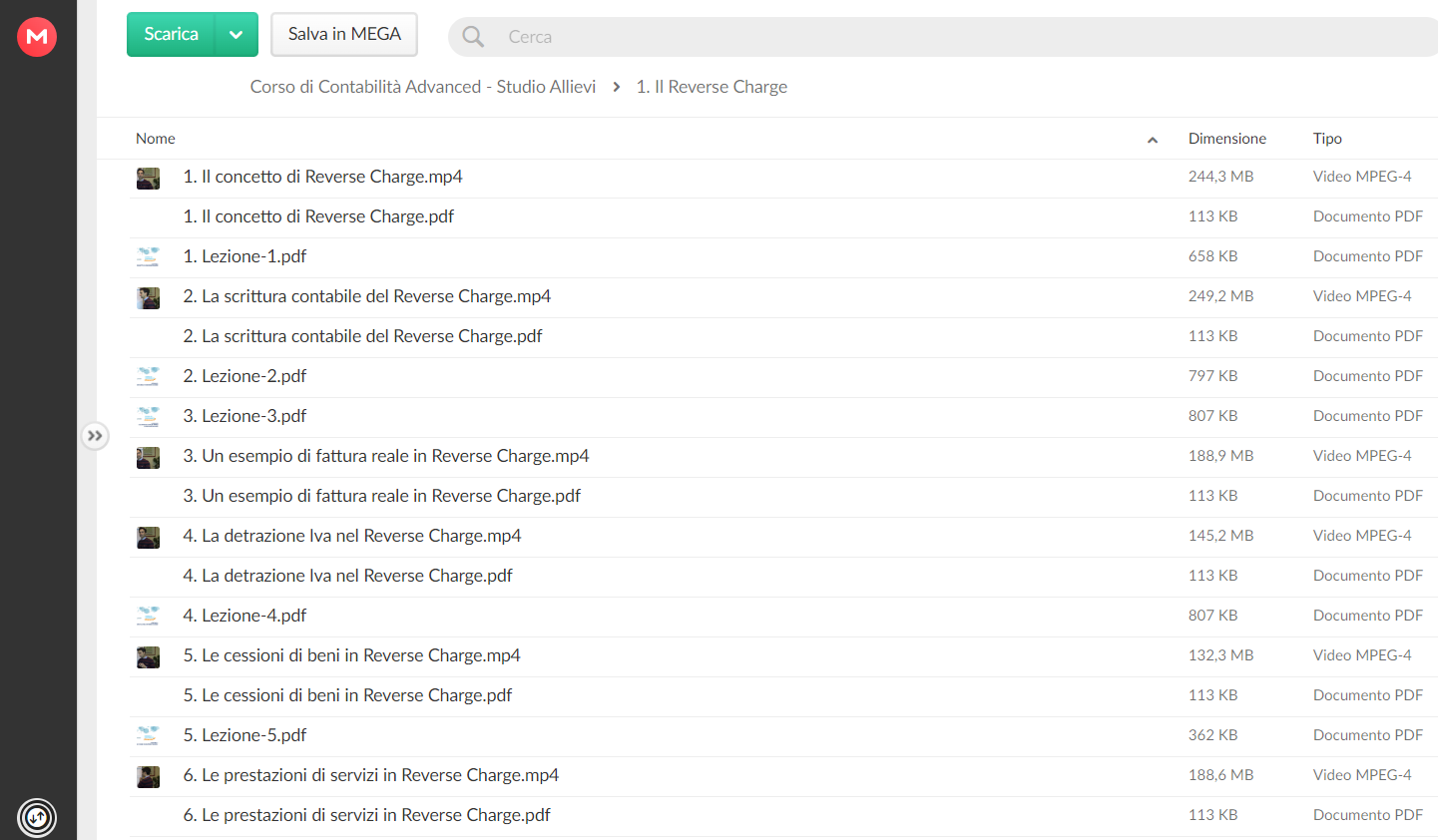Image resolution: width=1438 pixels, height=840 pixels.
Task: Click PDF icon of 1. Lezione-1.pdf
Action: point(148,257)
